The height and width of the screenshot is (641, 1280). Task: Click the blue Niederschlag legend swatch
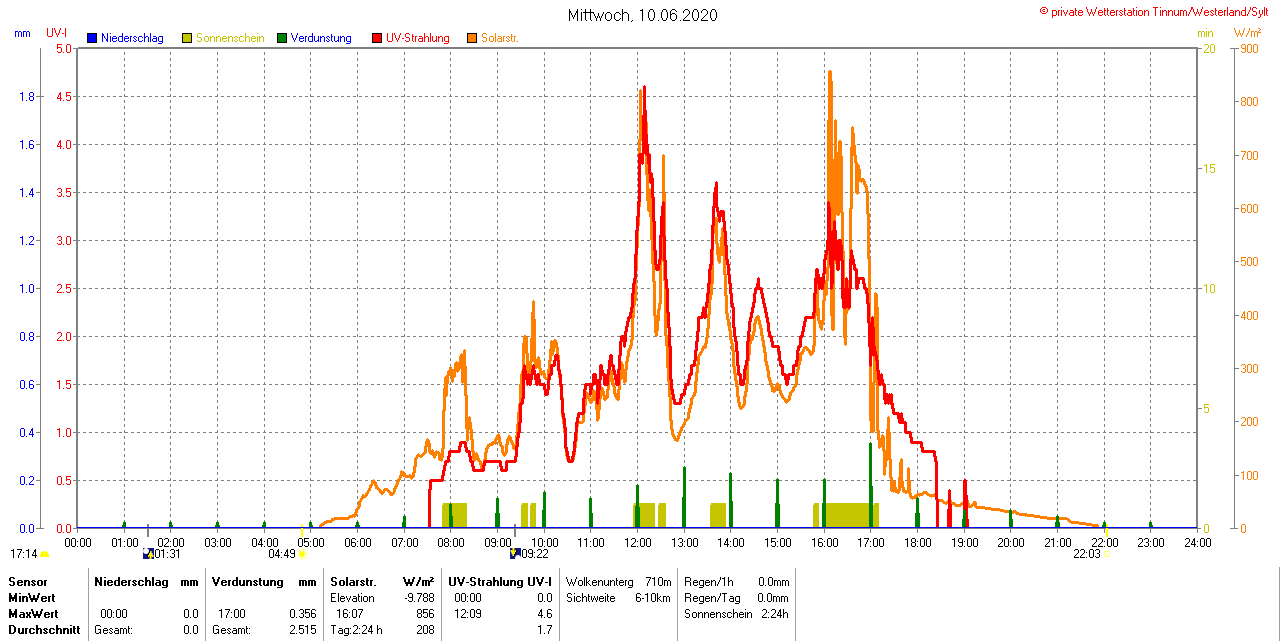[92, 38]
